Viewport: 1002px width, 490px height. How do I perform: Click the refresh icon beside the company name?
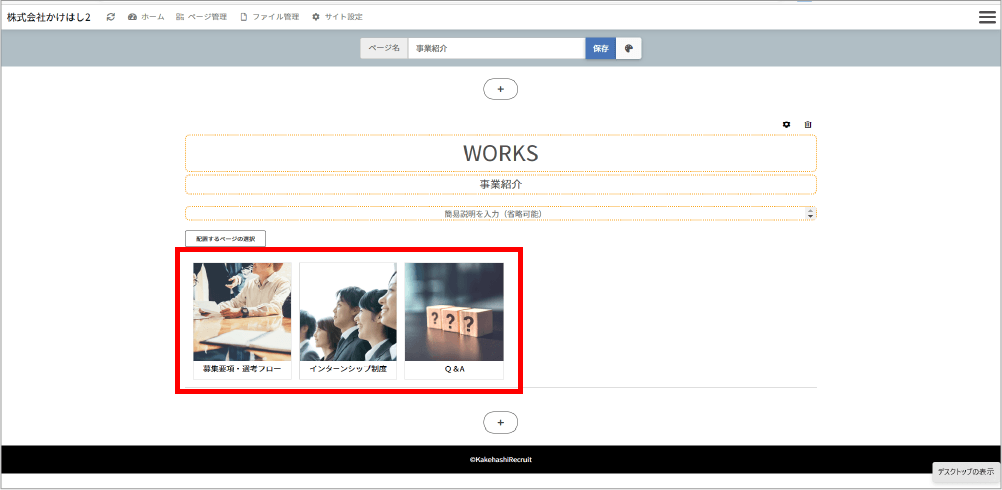111,17
